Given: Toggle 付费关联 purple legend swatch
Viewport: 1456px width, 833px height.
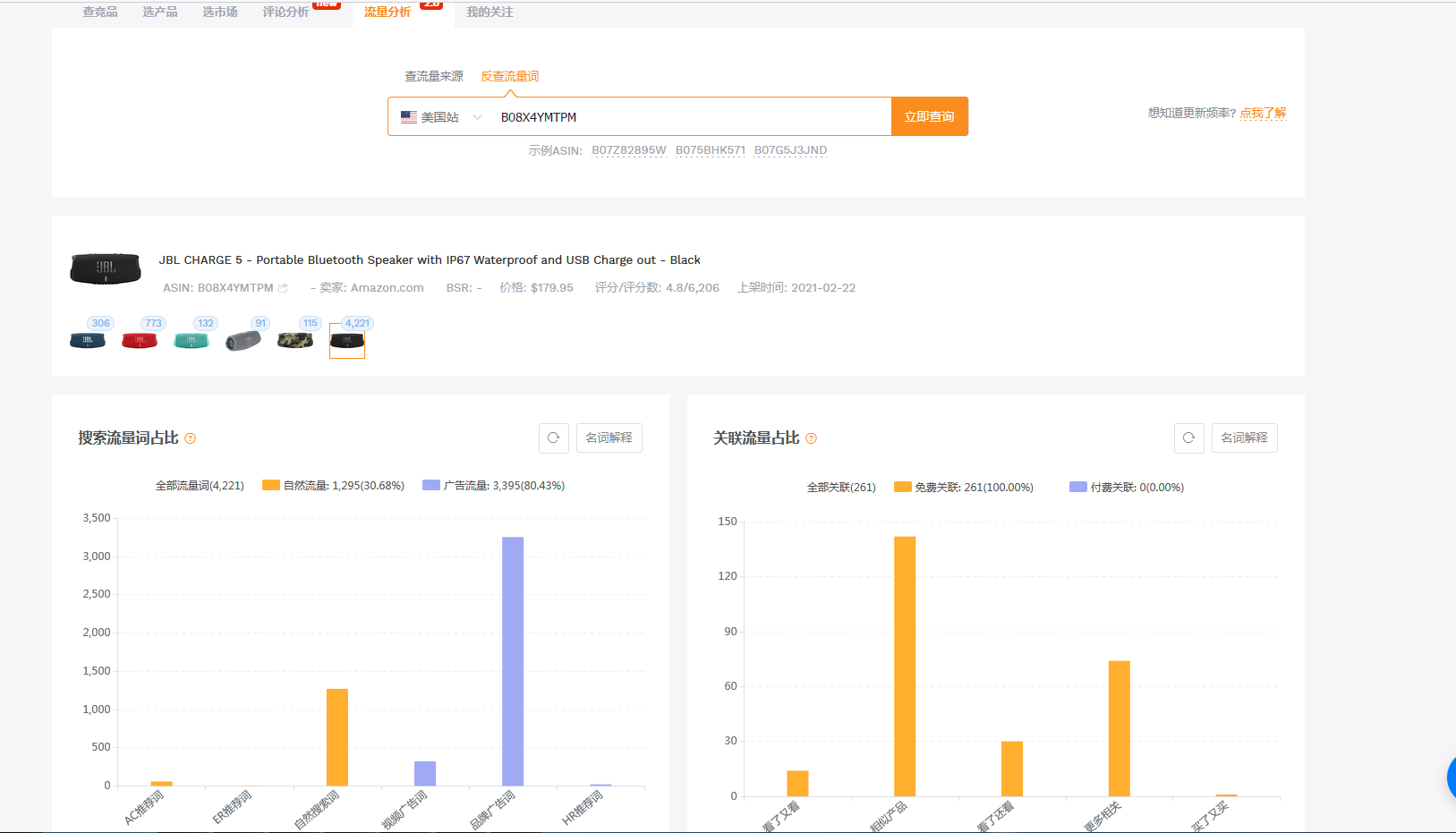Looking at the screenshot, I should coord(1077,488).
